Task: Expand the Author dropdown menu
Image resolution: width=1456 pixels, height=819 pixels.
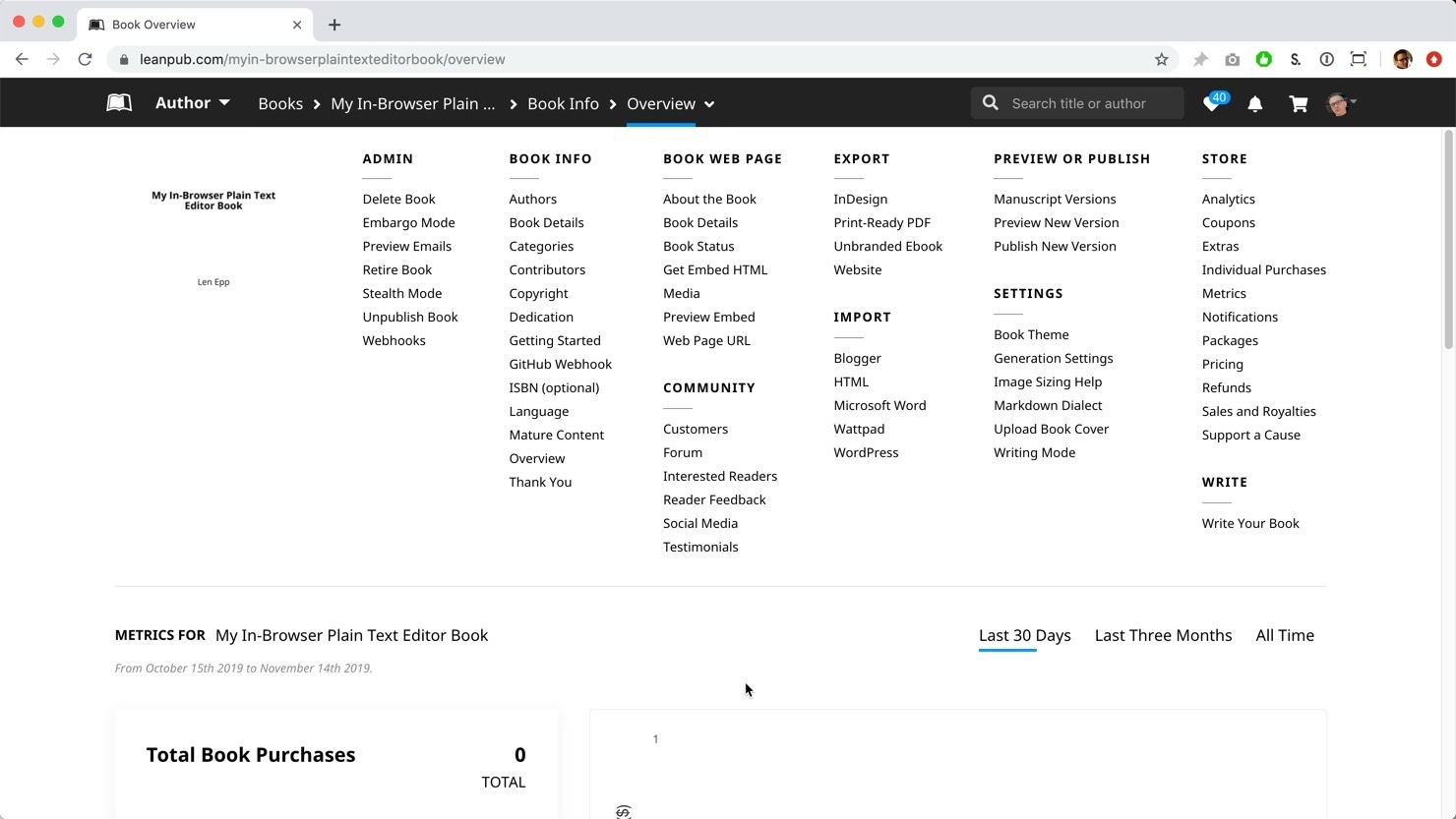Action: [x=193, y=103]
